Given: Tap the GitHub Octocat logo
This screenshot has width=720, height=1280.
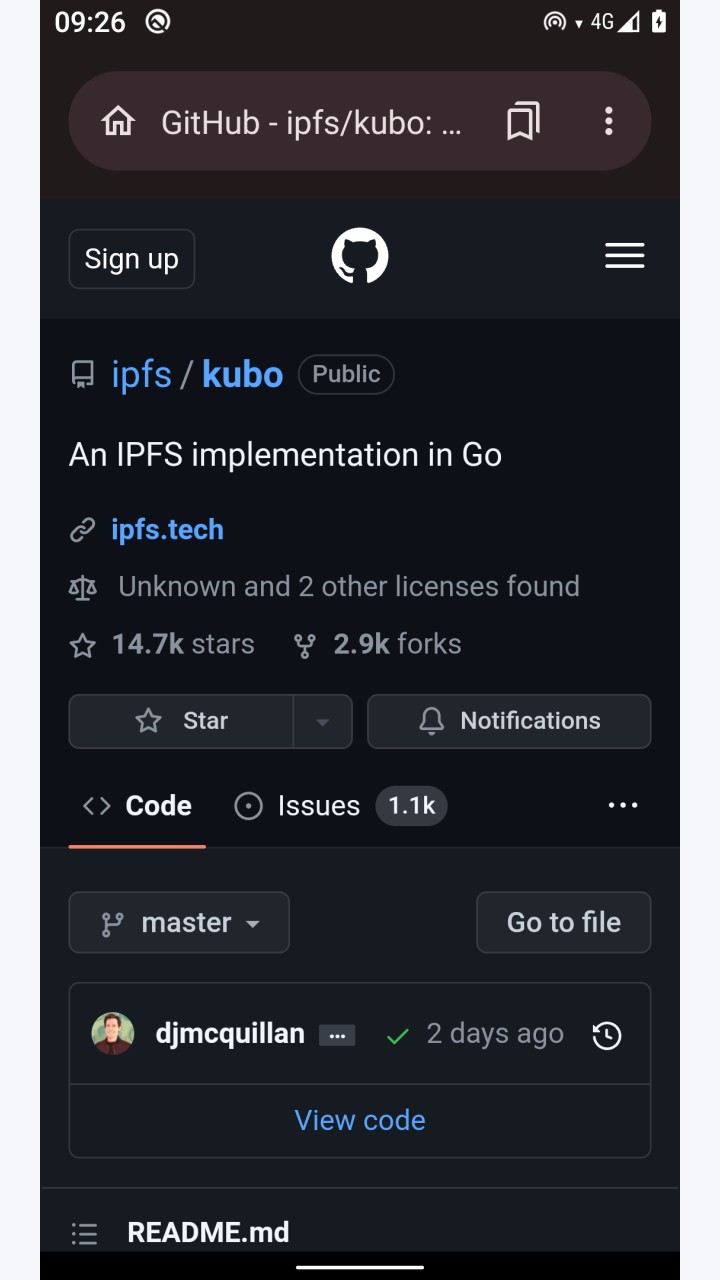Looking at the screenshot, I should click(x=360, y=256).
